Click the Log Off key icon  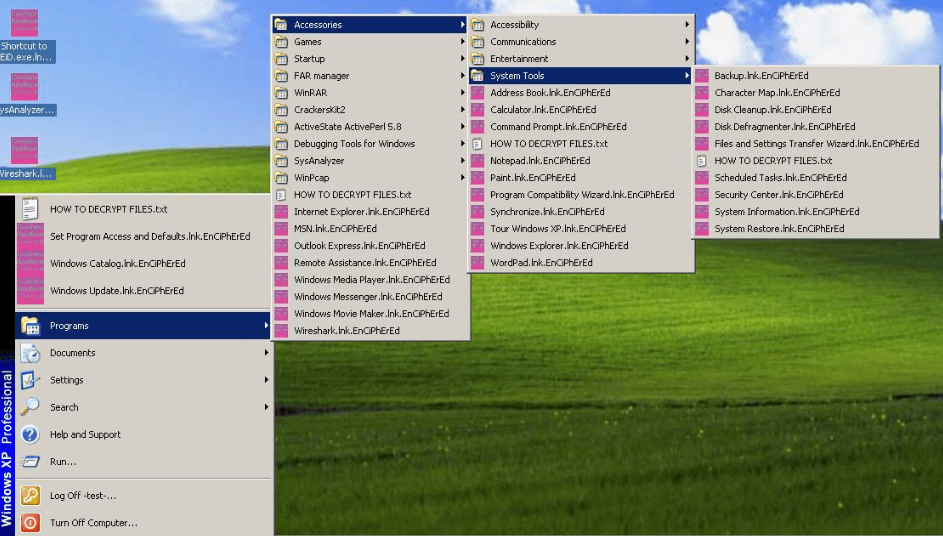coord(30,496)
